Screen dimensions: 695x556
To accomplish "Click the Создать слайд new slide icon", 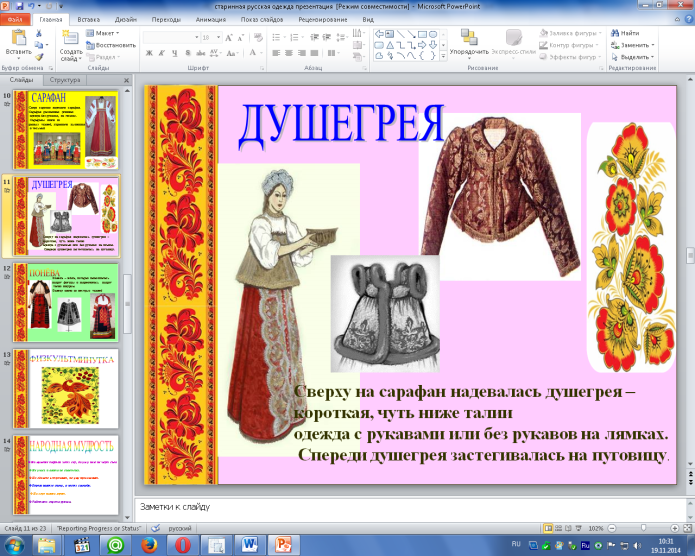I will click(x=70, y=38).
